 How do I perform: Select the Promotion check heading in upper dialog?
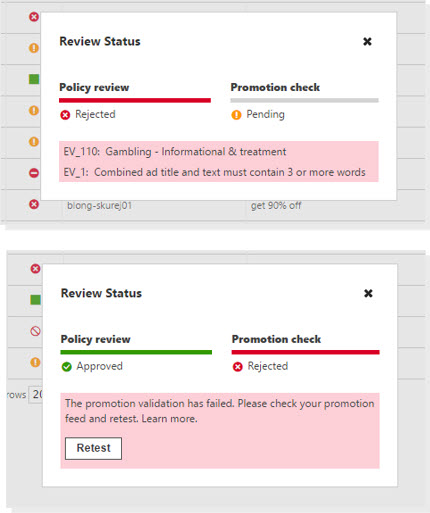(x=275, y=87)
